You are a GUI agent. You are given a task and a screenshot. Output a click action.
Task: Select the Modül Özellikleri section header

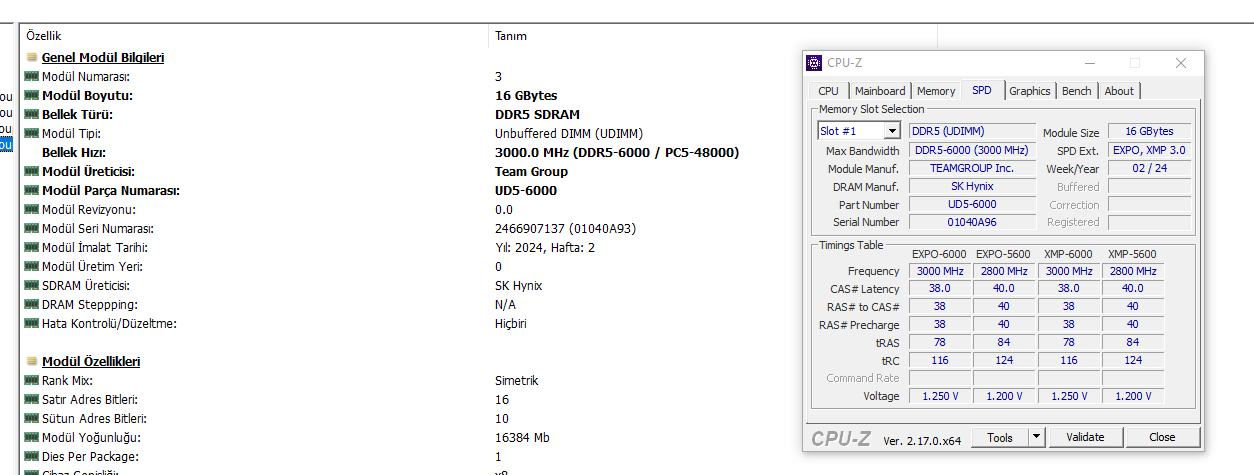pyautogui.click(x=91, y=361)
